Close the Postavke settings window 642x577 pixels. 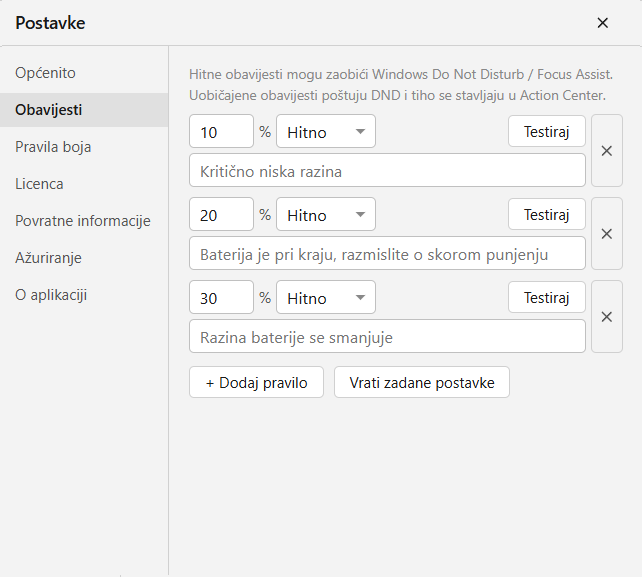click(x=602, y=23)
